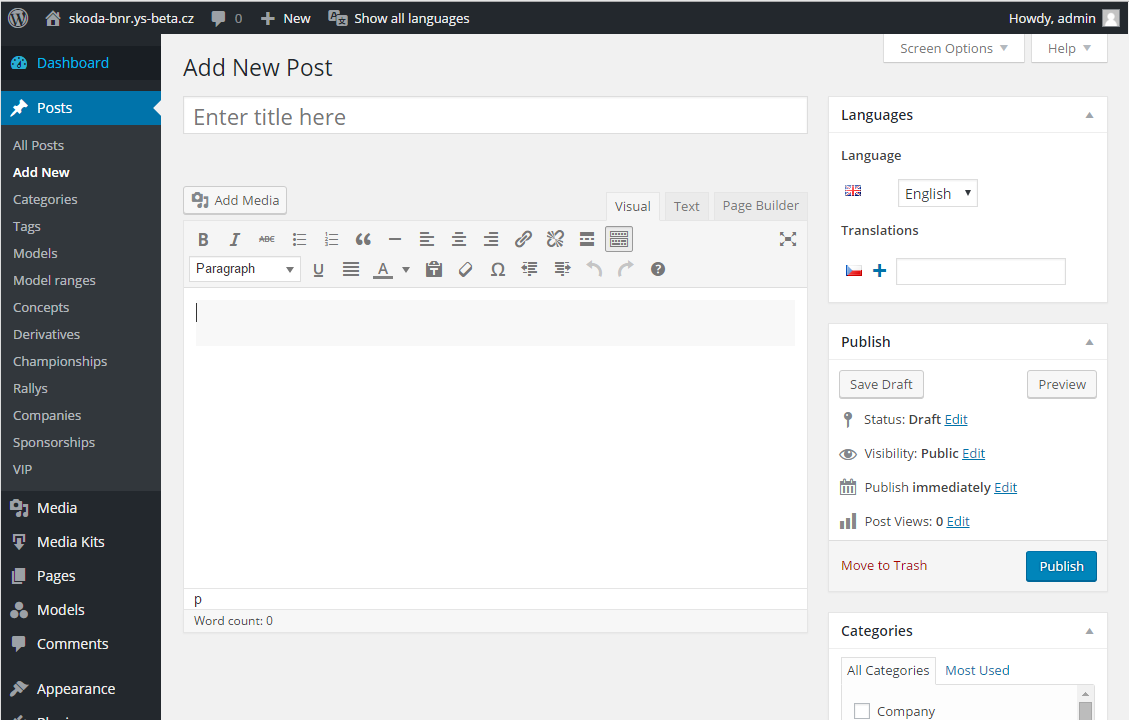Align text right
The height and width of the screenshot is (720, 1129).
(x=491, y=239)
